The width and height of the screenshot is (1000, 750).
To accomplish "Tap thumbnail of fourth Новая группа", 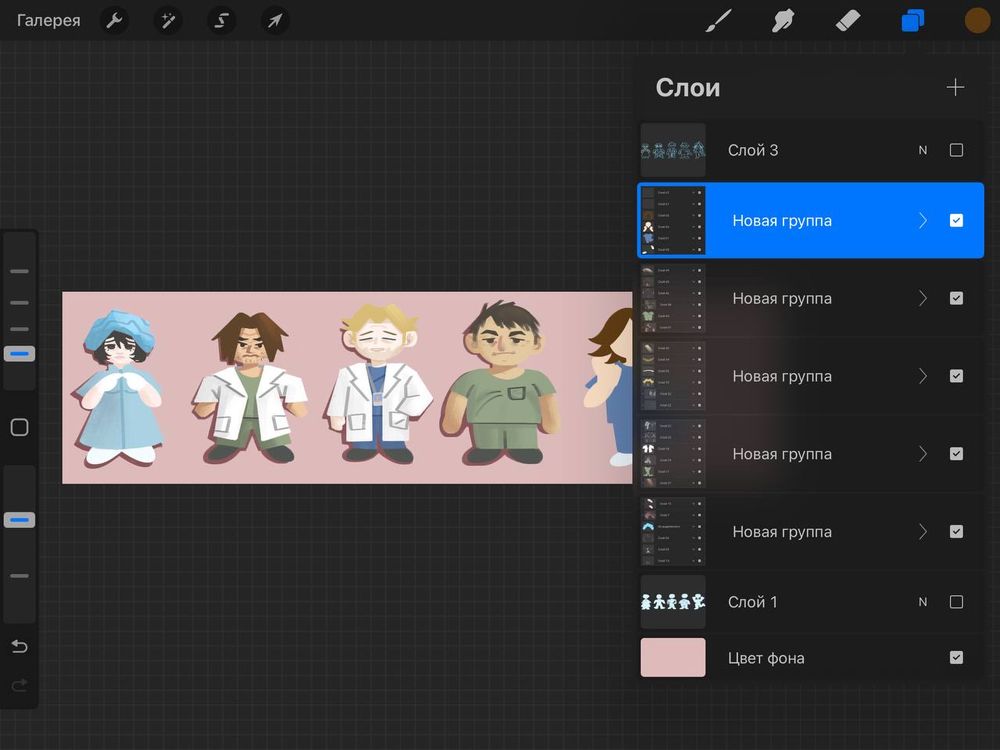I will [673, 454].
